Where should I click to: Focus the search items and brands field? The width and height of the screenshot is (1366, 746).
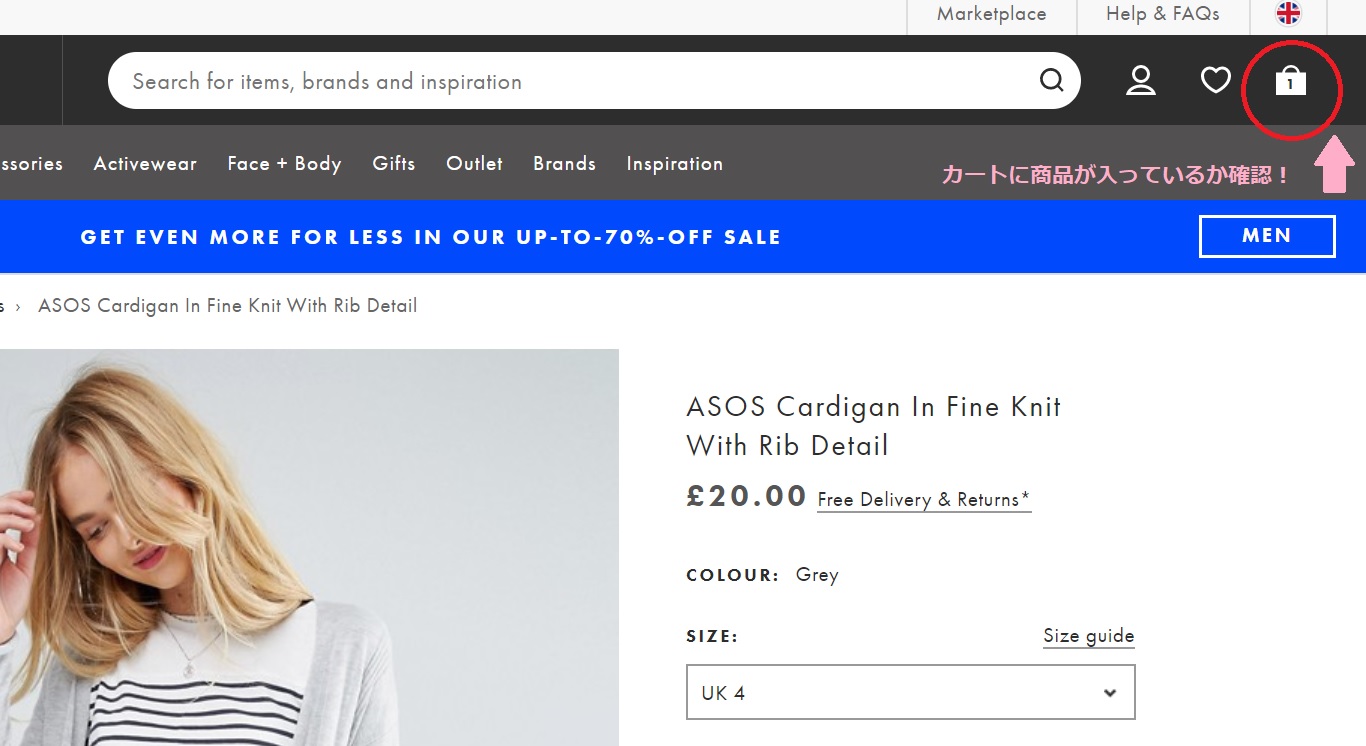pos(570,81)
